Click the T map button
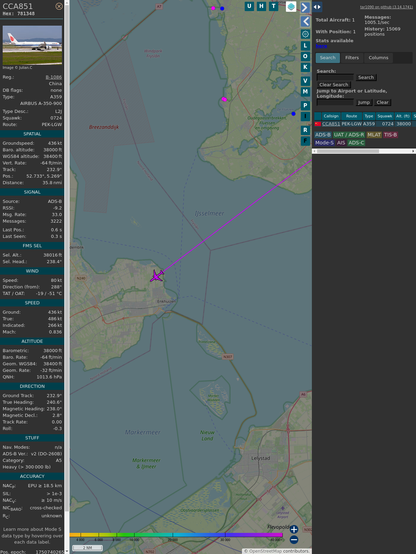The width and height of the screenshot is (416, 554). coord(273,6)
